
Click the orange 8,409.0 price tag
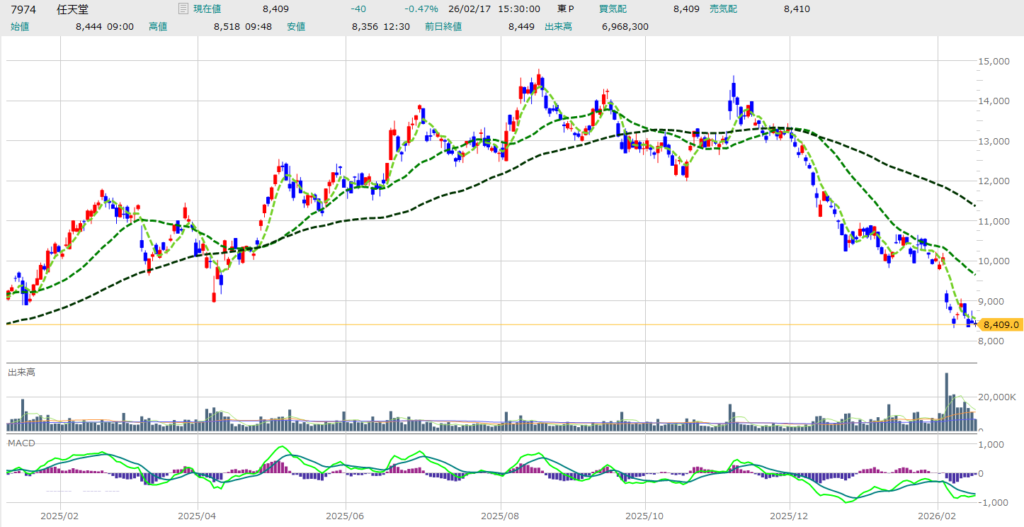click(x=999, y=325)
